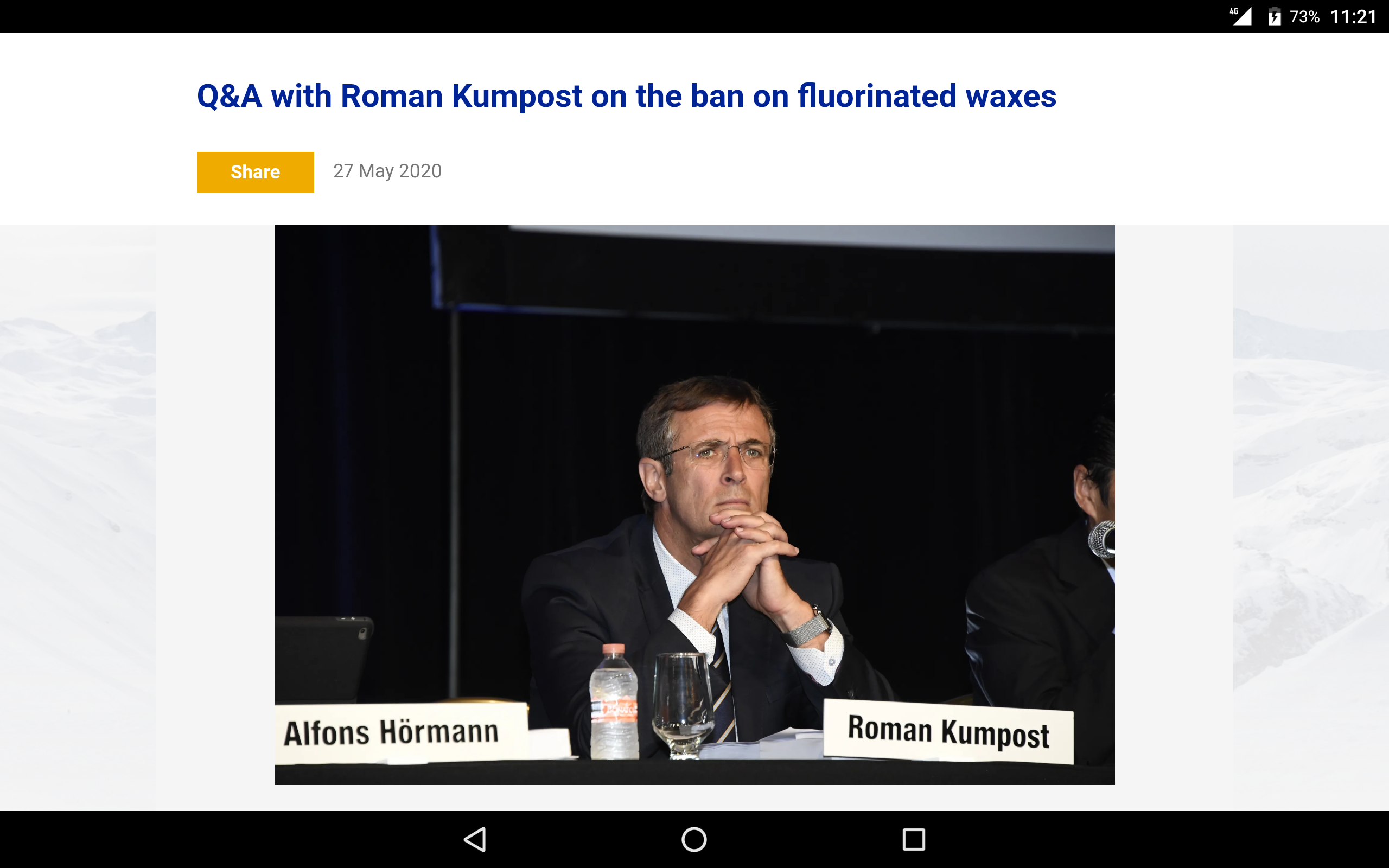The width and height of the screenshot is (1389, 868).
Task: Tap the tablet device on the table
Action: [324, 659]
